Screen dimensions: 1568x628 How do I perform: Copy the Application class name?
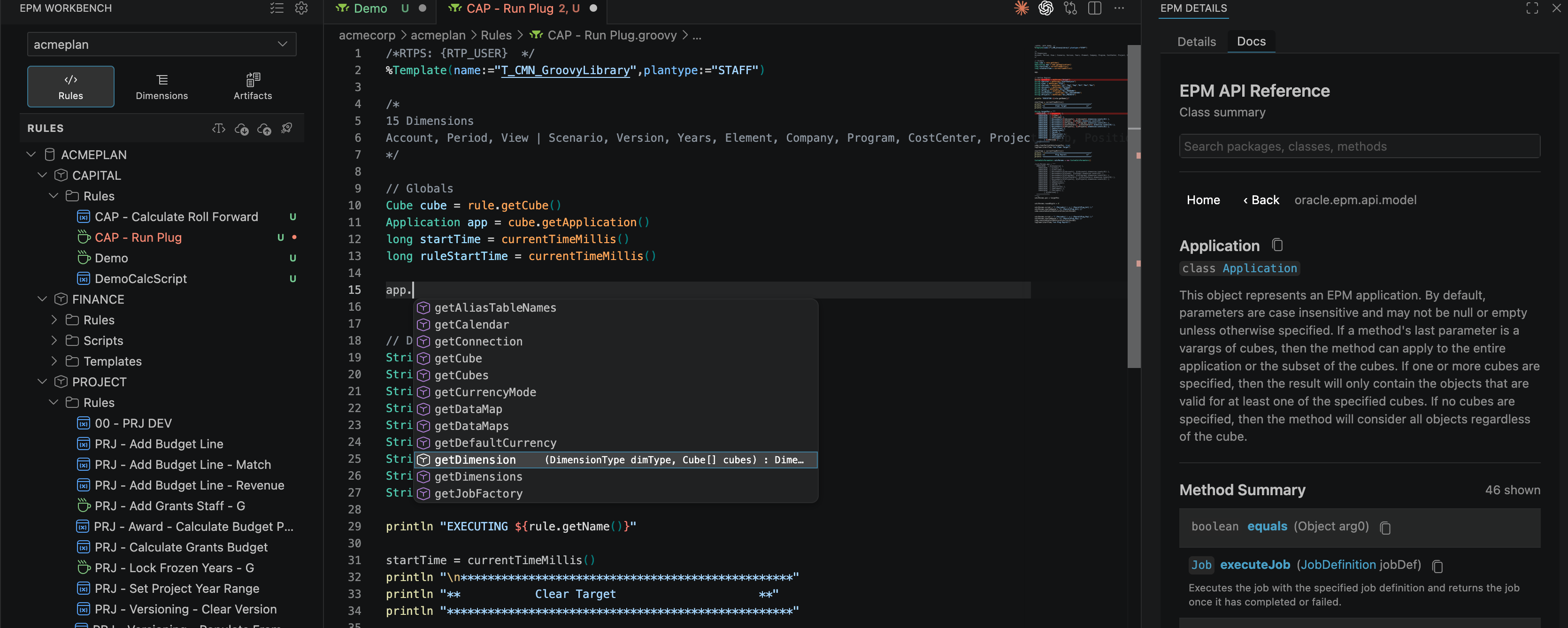tap(1278, 245)
